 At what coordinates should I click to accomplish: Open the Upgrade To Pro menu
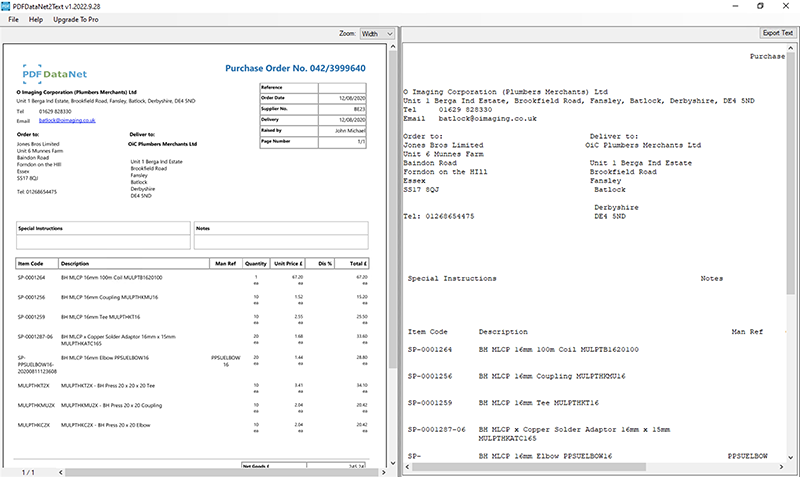76,19
